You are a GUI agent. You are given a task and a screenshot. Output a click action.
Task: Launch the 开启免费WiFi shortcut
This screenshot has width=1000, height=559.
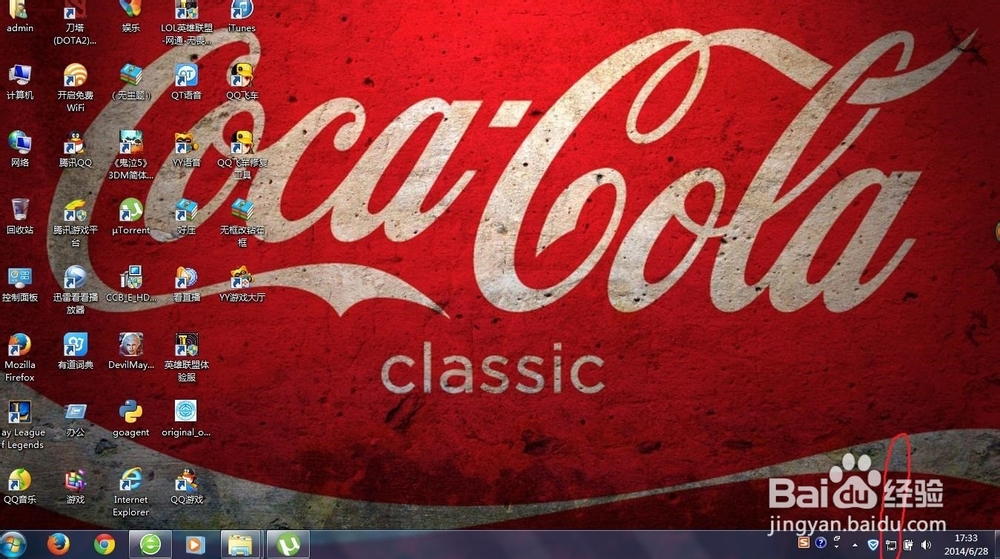[75, 88]
